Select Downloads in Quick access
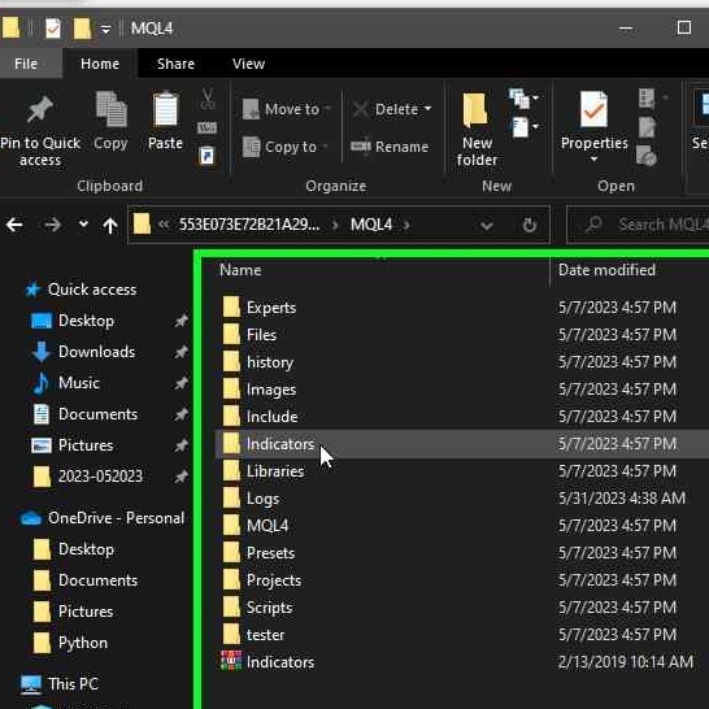This screenshot has height=709, width=709. pyautogui.click(x=96, y=352)
